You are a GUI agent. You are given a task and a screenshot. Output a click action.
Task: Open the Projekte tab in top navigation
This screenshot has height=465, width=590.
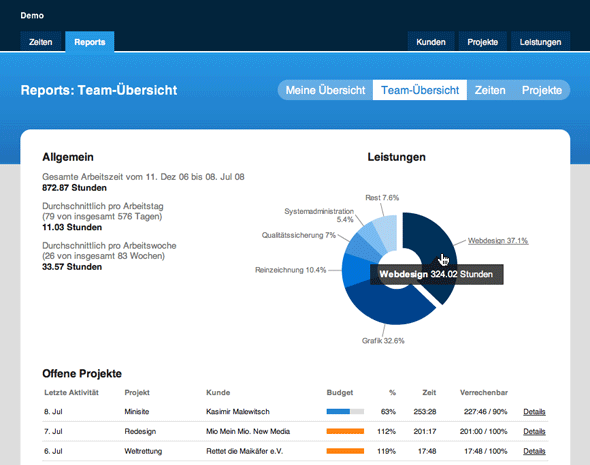click(482, 41)
